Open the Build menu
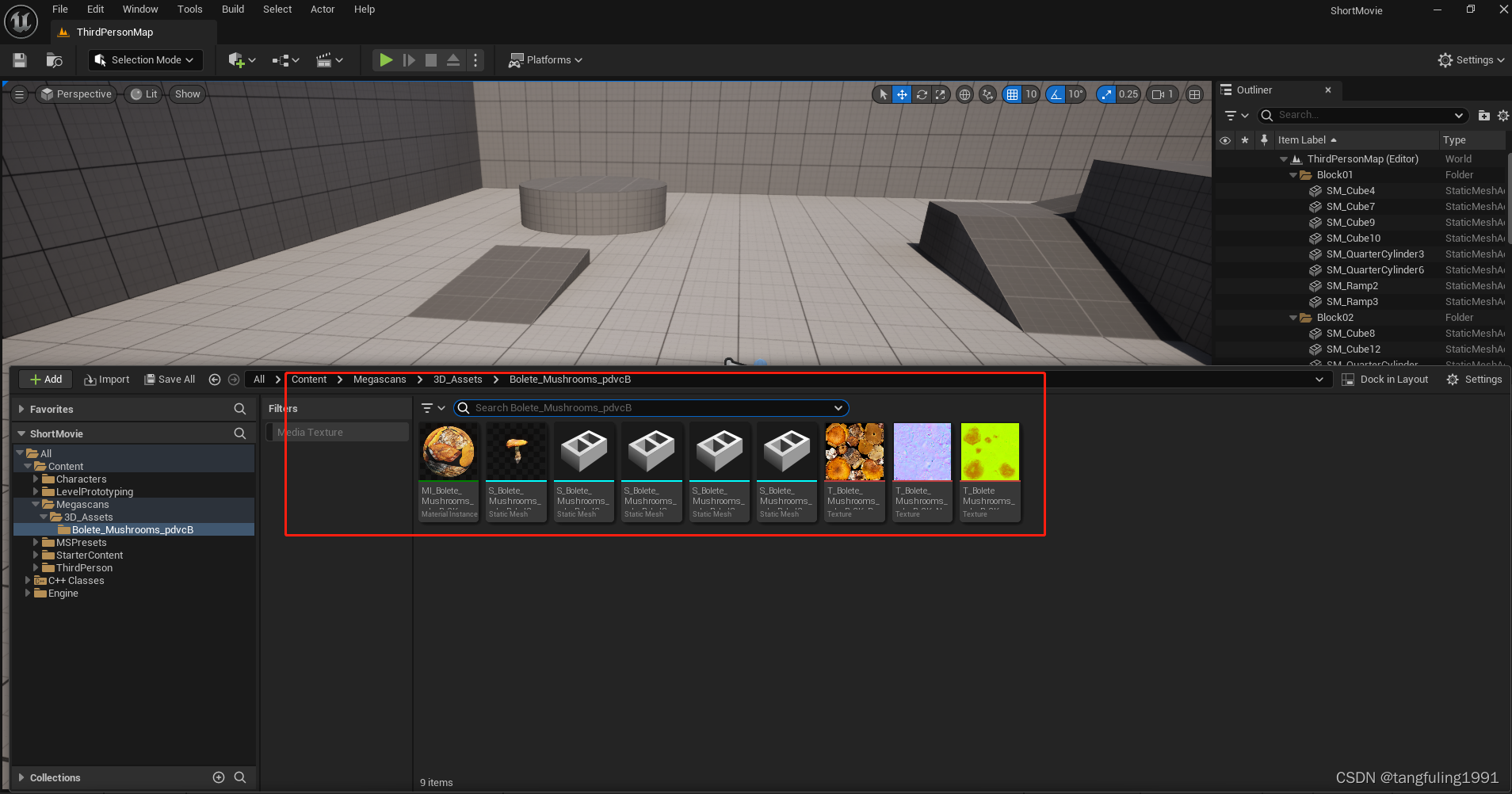Screen dimensions: 1512x794 [x=233, y=10]
